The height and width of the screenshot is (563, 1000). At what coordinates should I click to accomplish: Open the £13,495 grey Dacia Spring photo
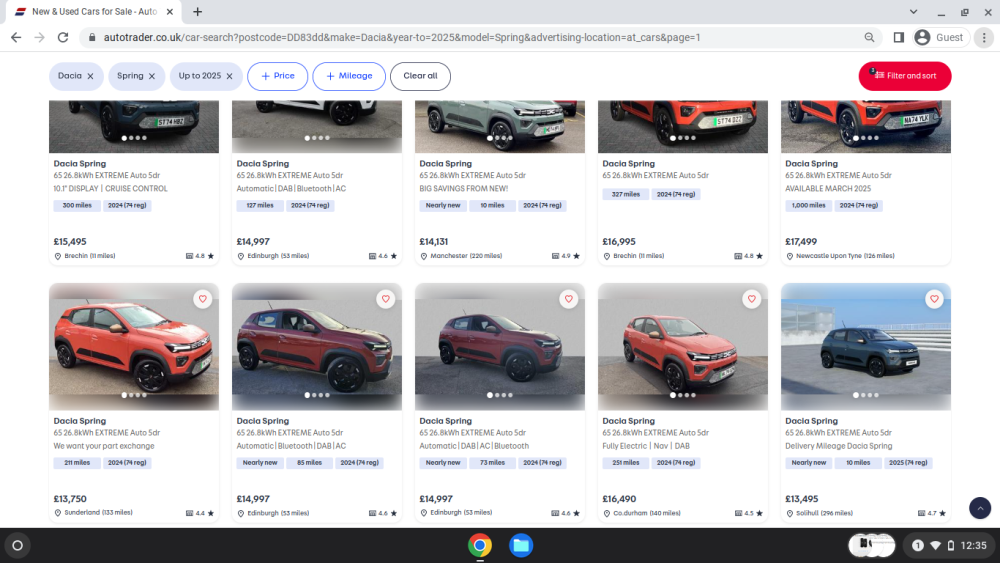pyautogui.click(x=865, y=347)
